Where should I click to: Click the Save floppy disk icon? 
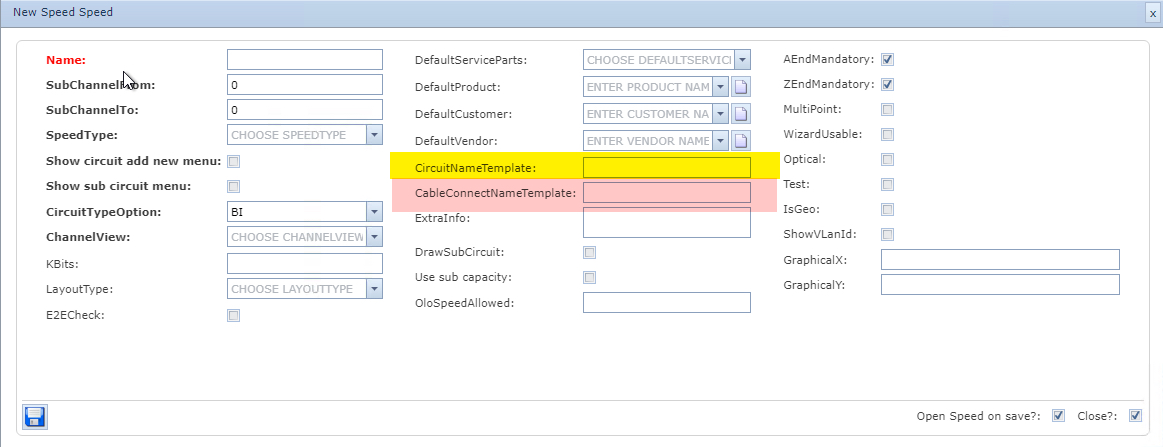(x=35, y=417)
